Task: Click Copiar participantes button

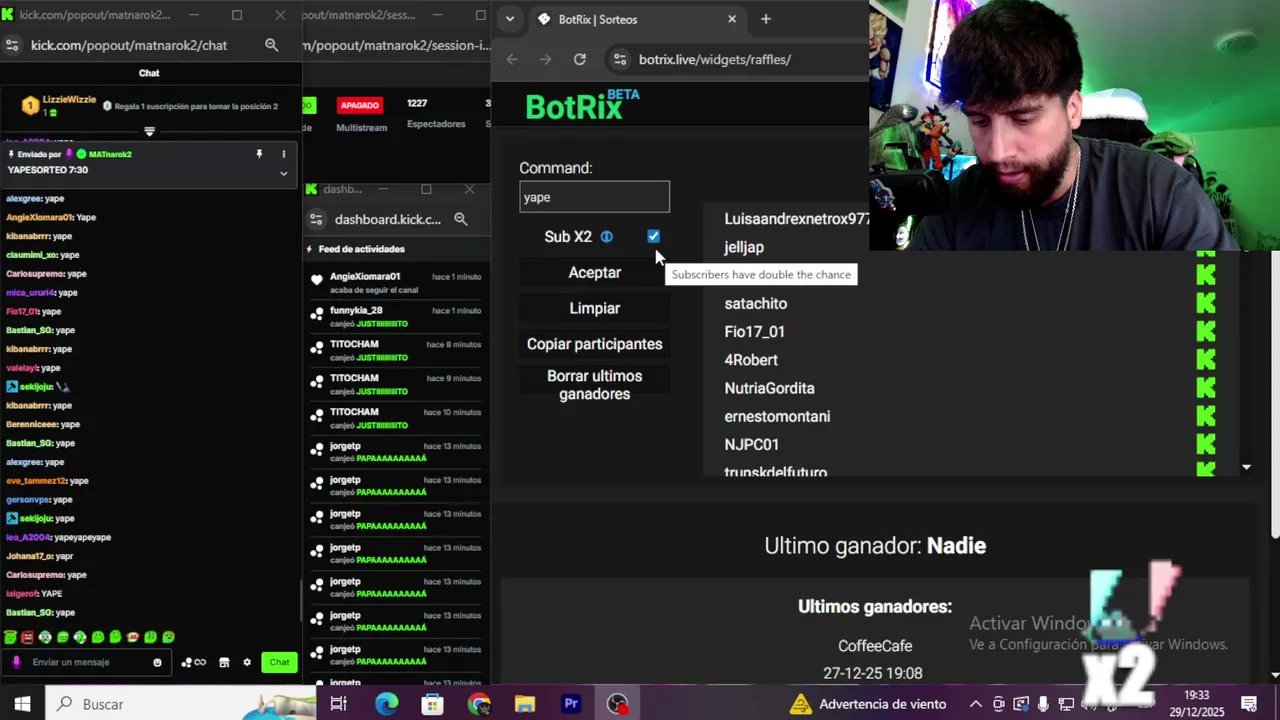Action: pos(594,344)
